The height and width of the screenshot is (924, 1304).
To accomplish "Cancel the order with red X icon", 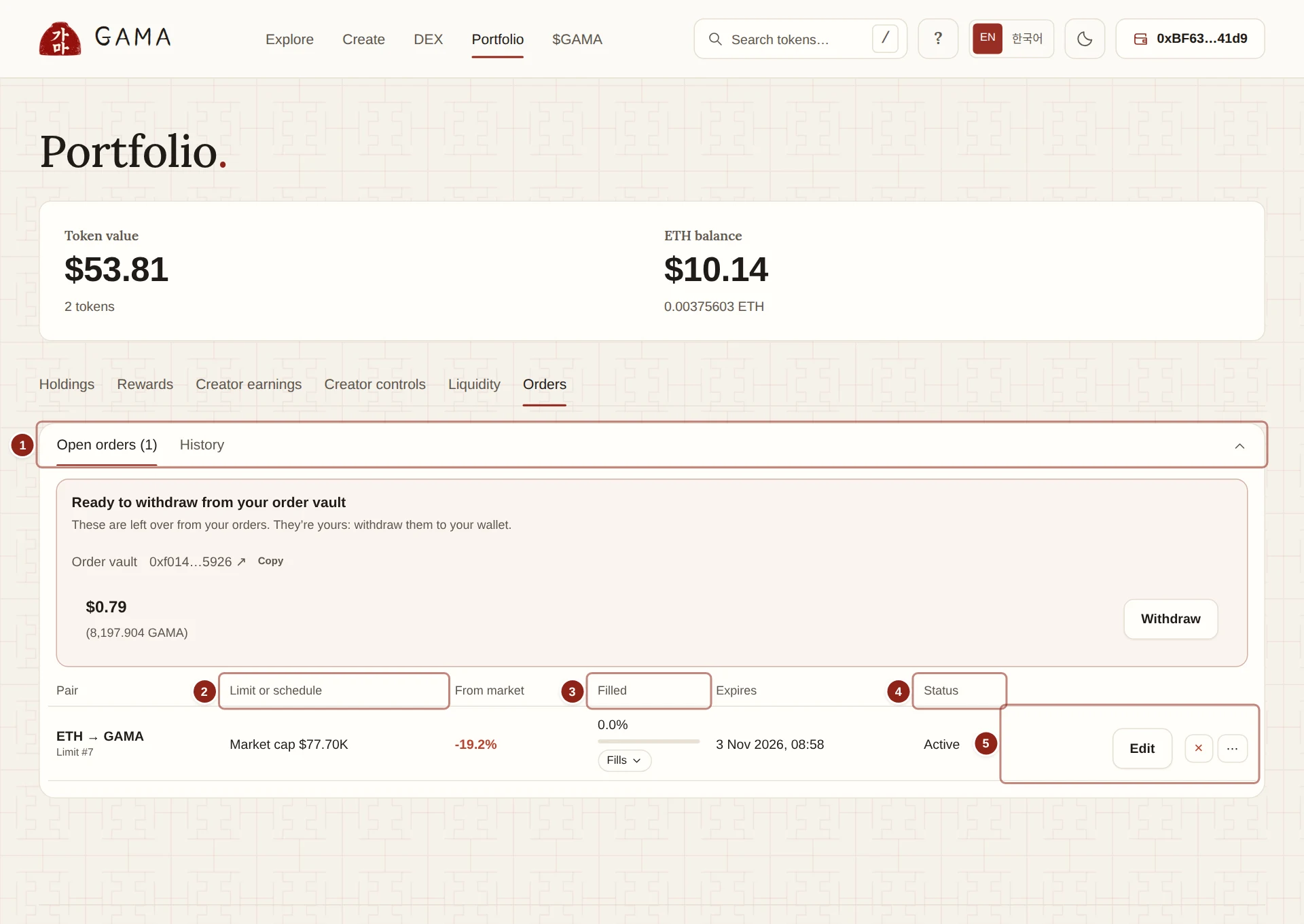I will click(1198, 748).
